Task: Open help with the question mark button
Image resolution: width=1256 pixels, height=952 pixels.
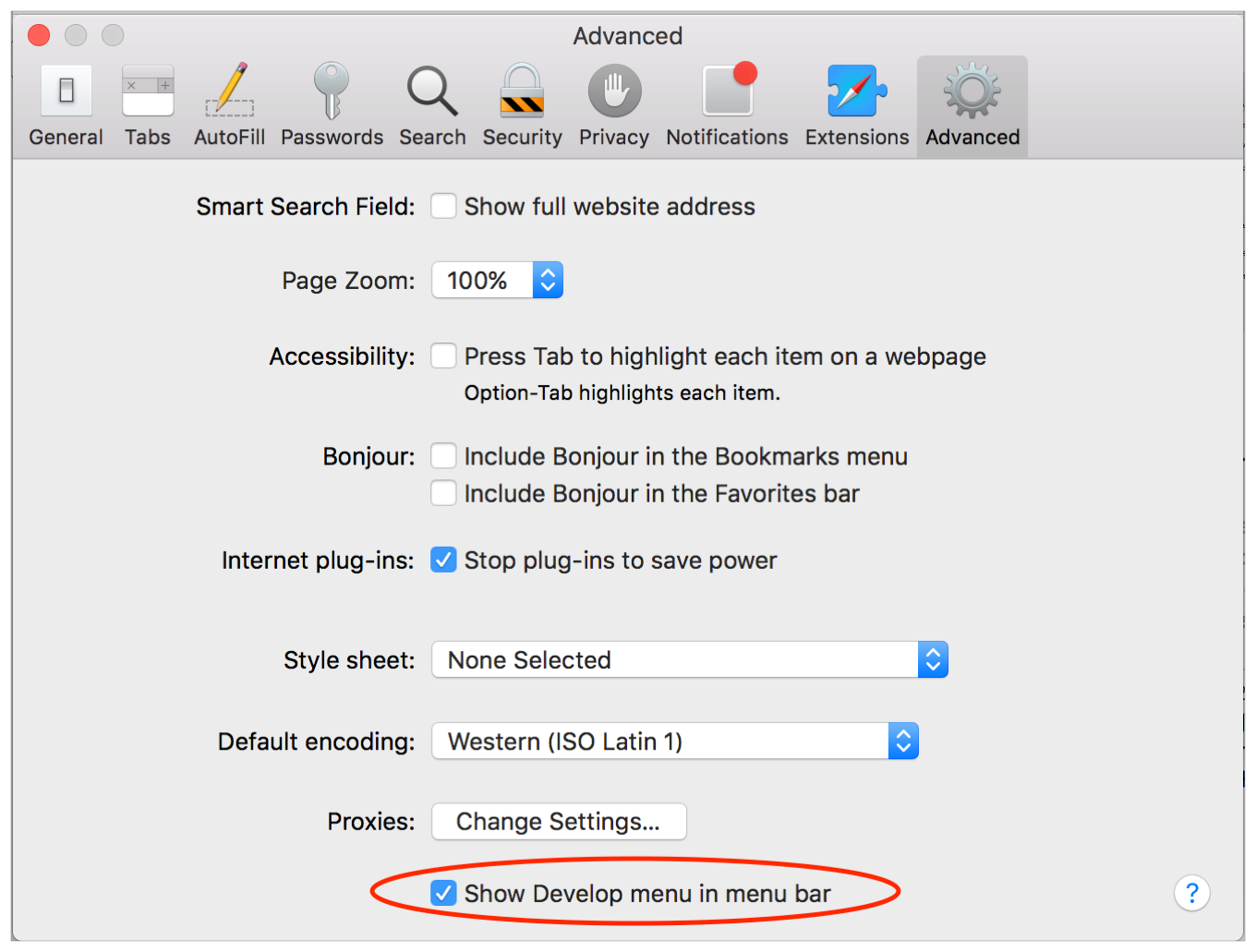Action: 1192,893
